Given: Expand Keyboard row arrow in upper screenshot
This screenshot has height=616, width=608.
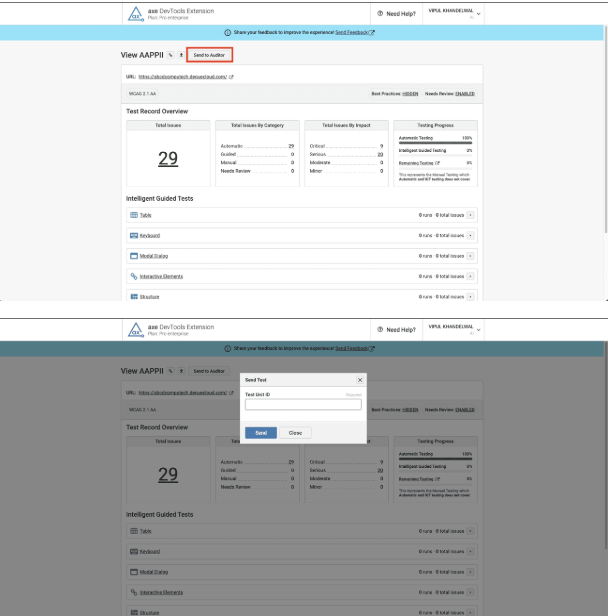Looking at the screenshot, I should [x=471, y=235].
